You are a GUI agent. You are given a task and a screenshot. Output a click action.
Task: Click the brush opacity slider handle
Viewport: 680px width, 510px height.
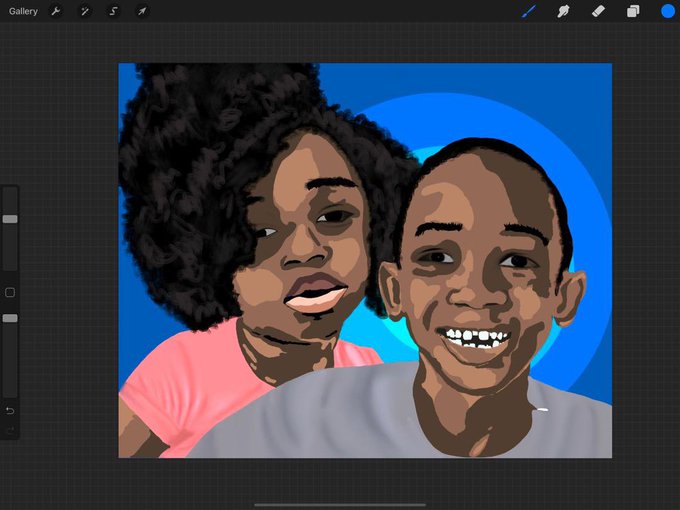click(x=10, y=318)
